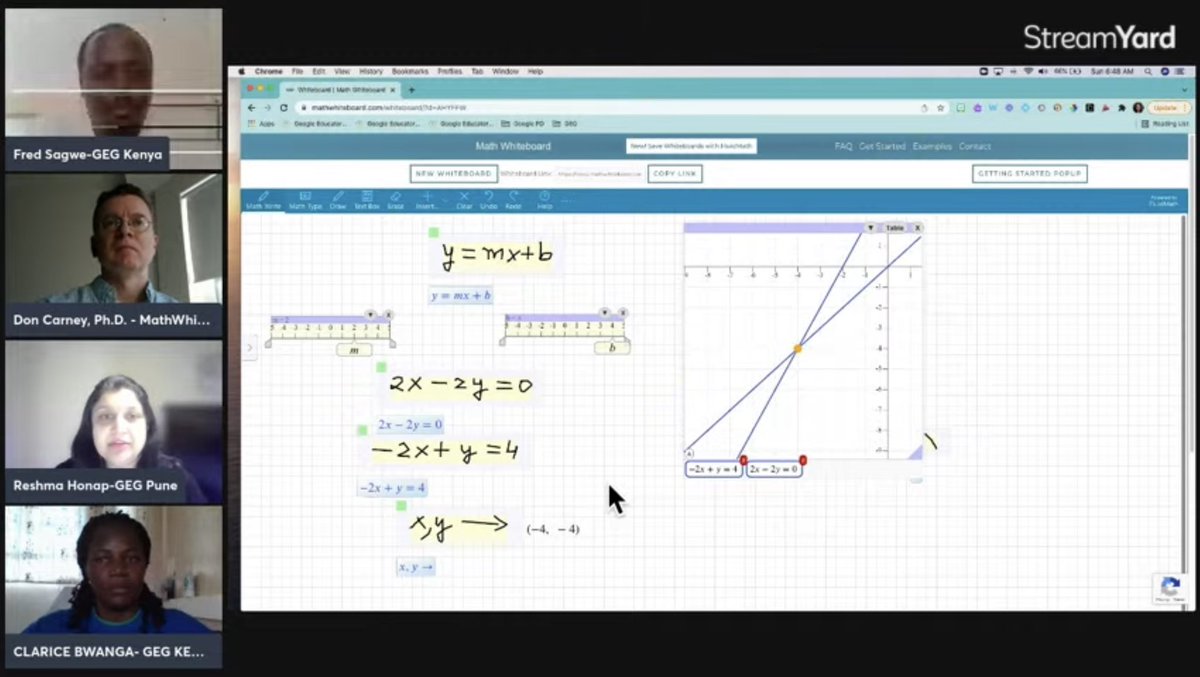Image resolution: width=1200 pixels, height=677 pixels.
Task: Close the m slider widget
Action: pyautogui.click(x=389, y=315)
